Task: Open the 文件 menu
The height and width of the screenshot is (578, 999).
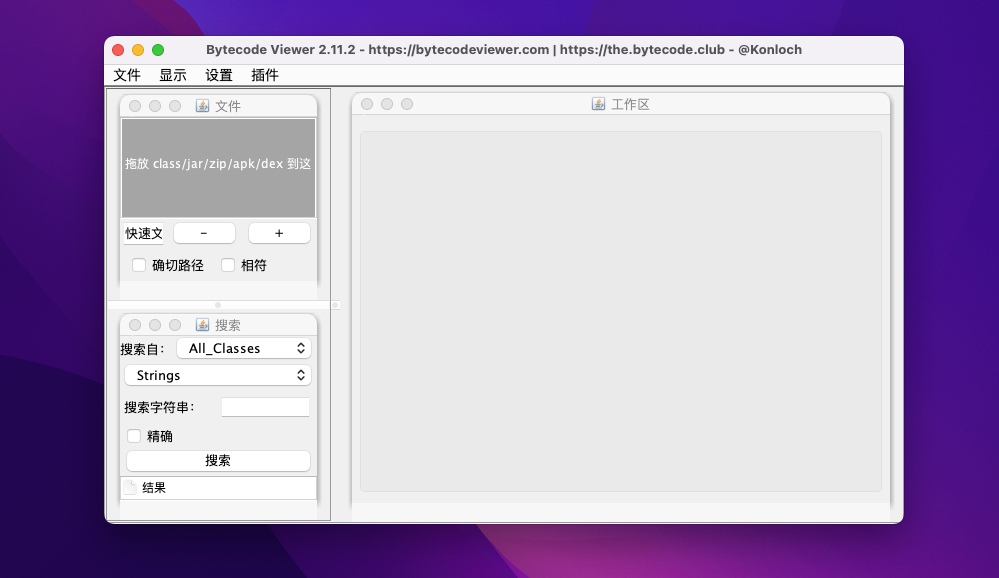Action: coord(127,75)
